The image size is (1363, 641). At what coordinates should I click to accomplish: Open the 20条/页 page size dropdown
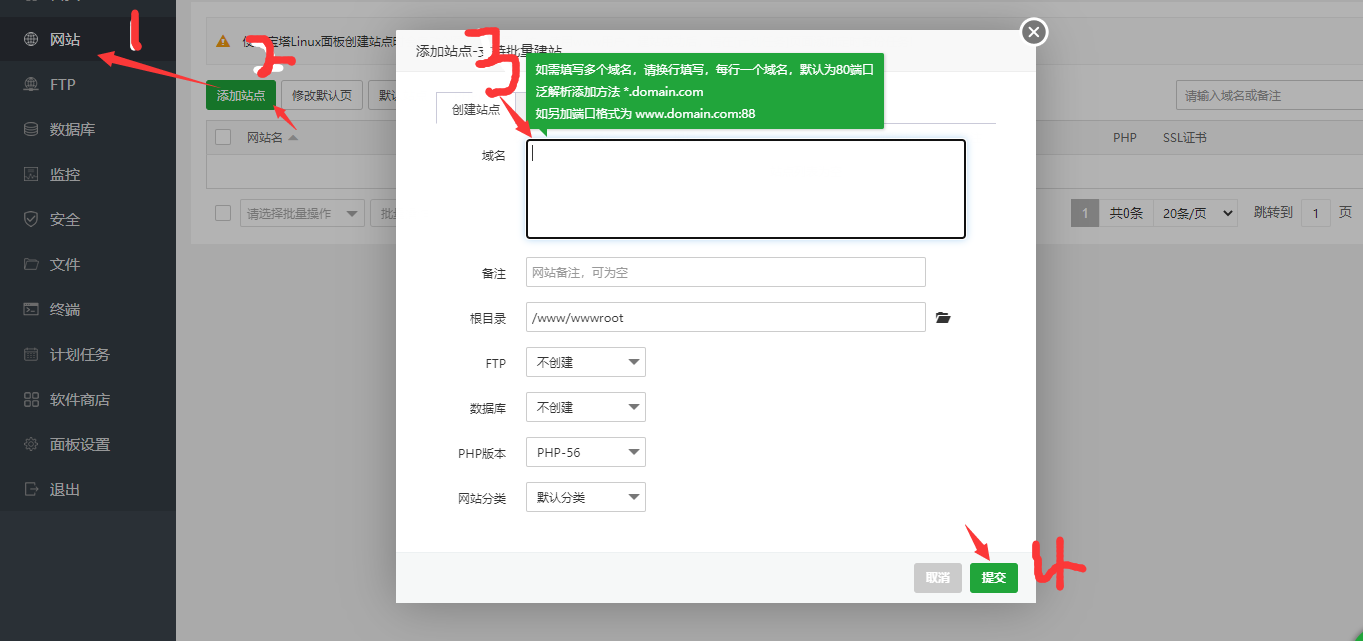1195,213
